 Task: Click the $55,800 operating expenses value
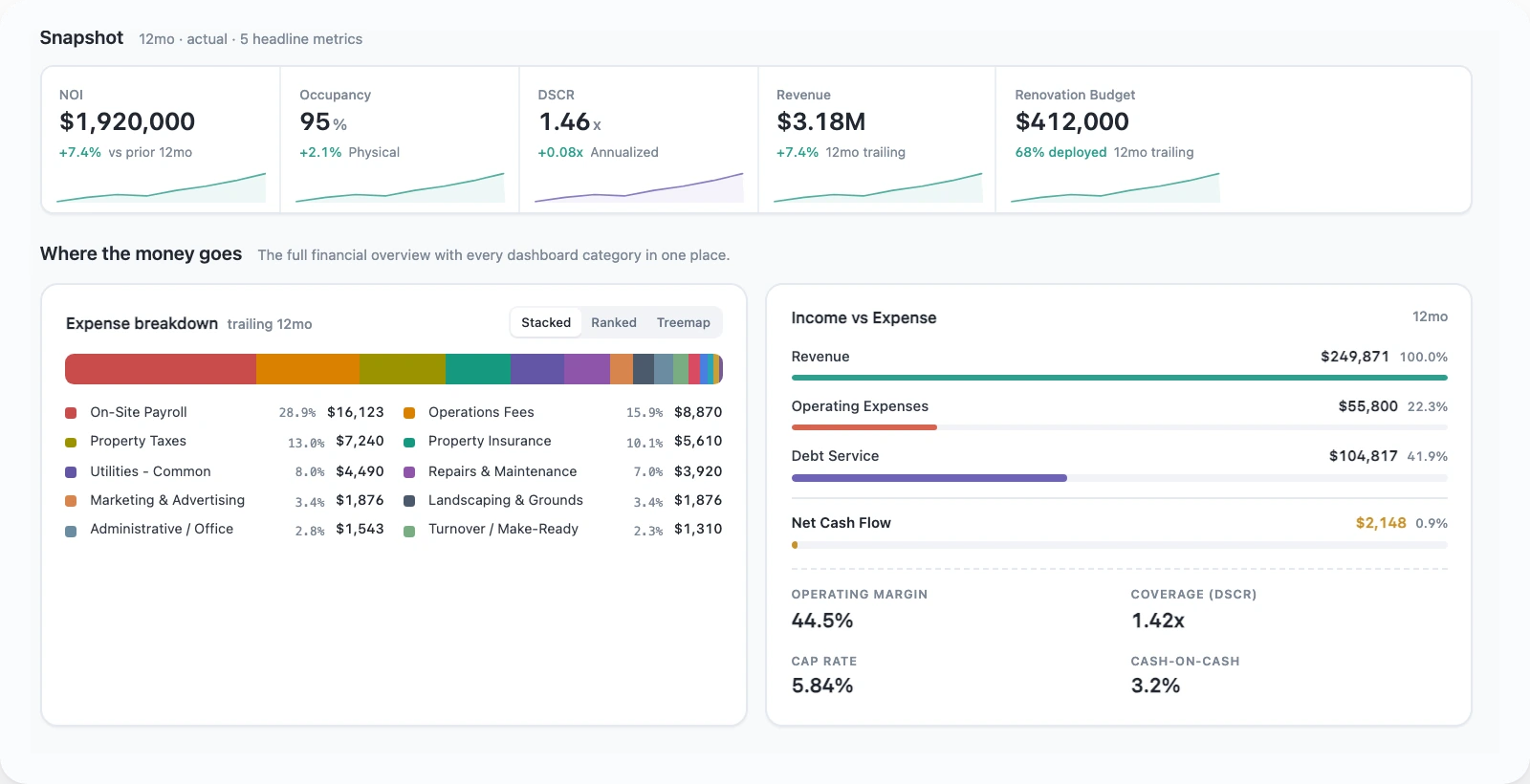tap(1368, 406)
